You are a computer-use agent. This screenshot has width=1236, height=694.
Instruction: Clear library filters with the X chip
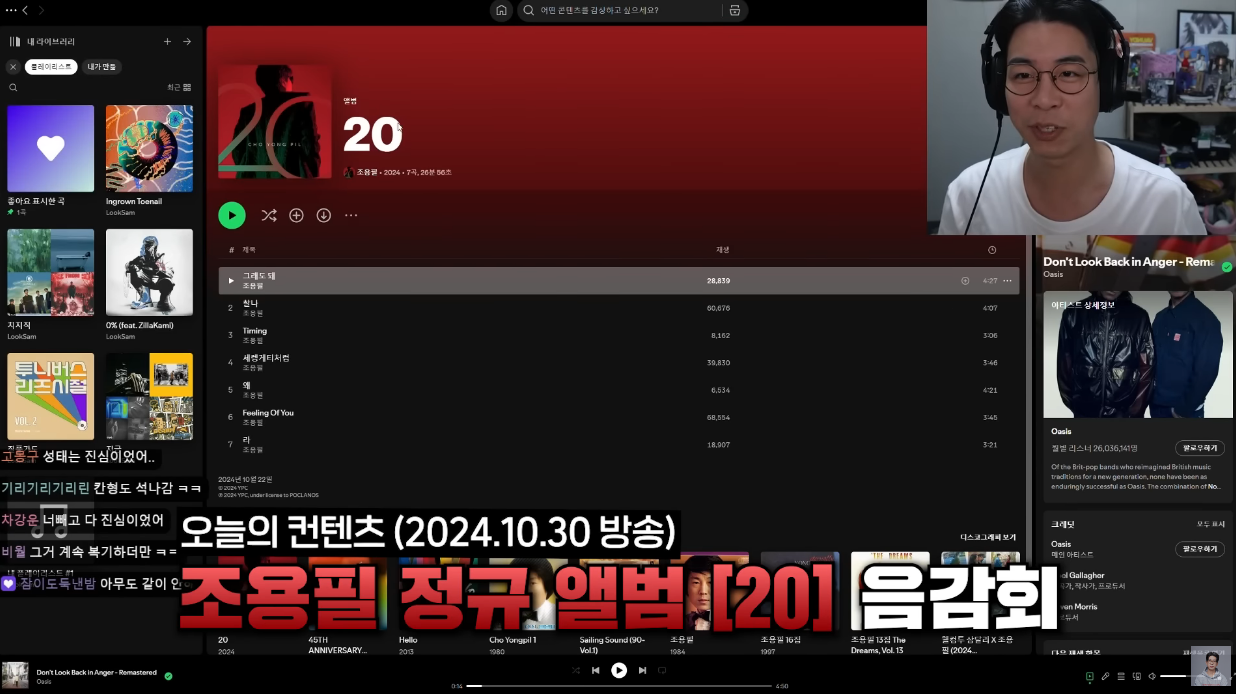13,67
